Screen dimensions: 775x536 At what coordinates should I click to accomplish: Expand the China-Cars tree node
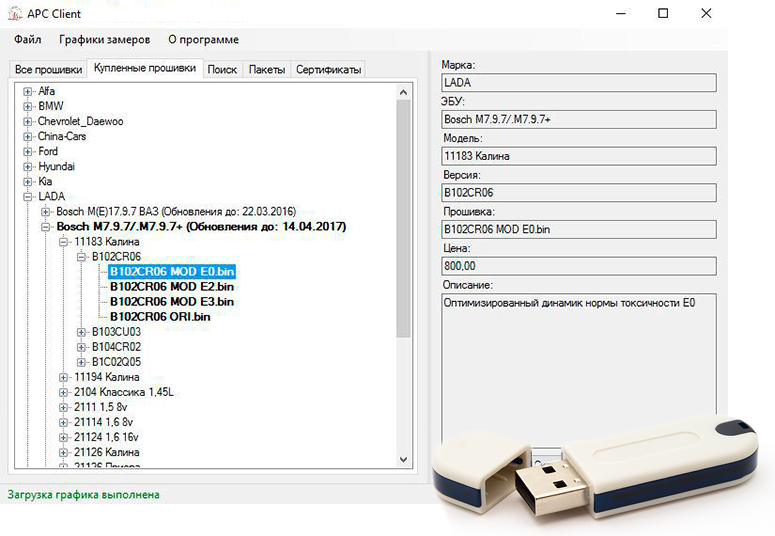click(x=28, y=136)
